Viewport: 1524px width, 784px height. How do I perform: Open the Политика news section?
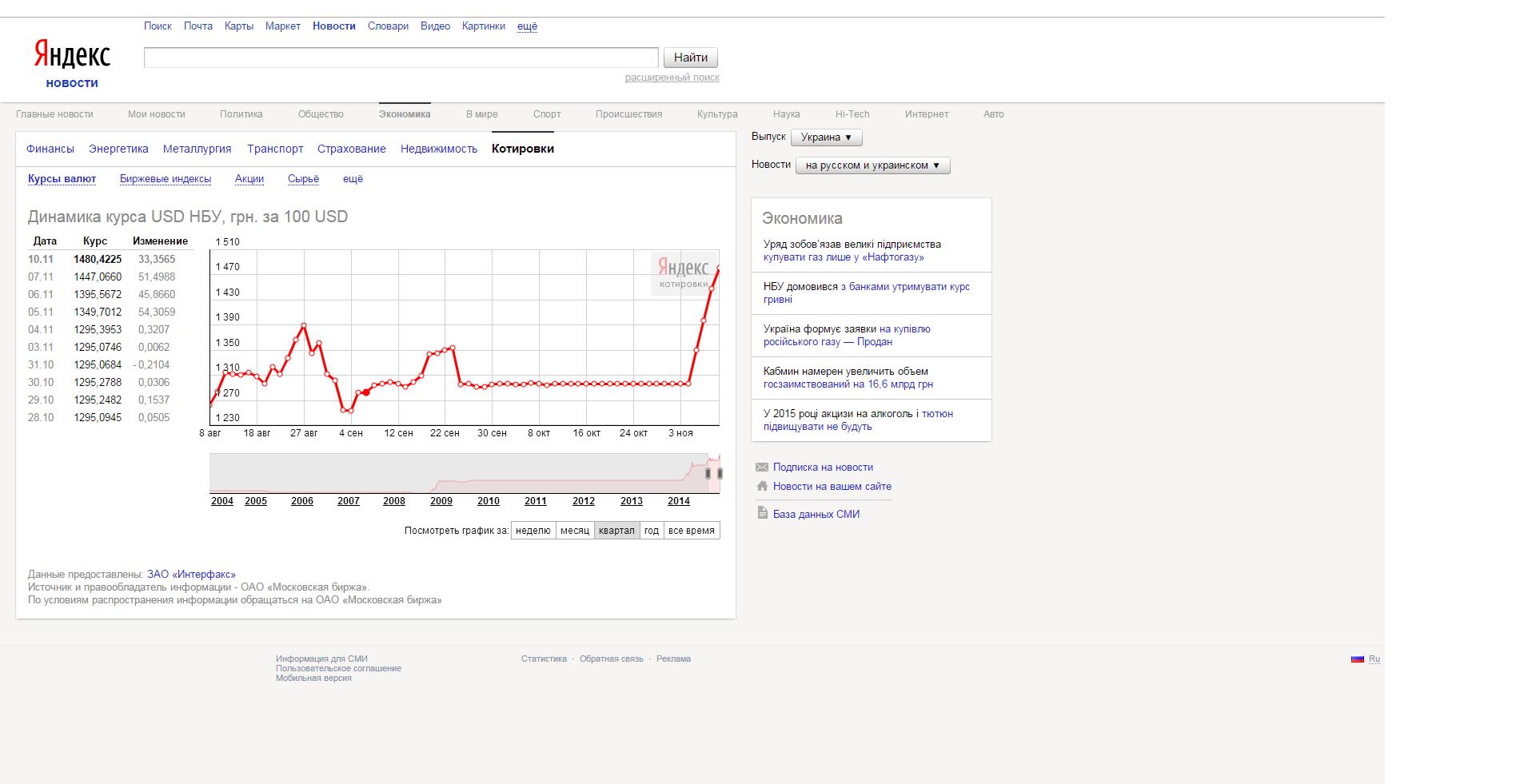tap(241, 114)
